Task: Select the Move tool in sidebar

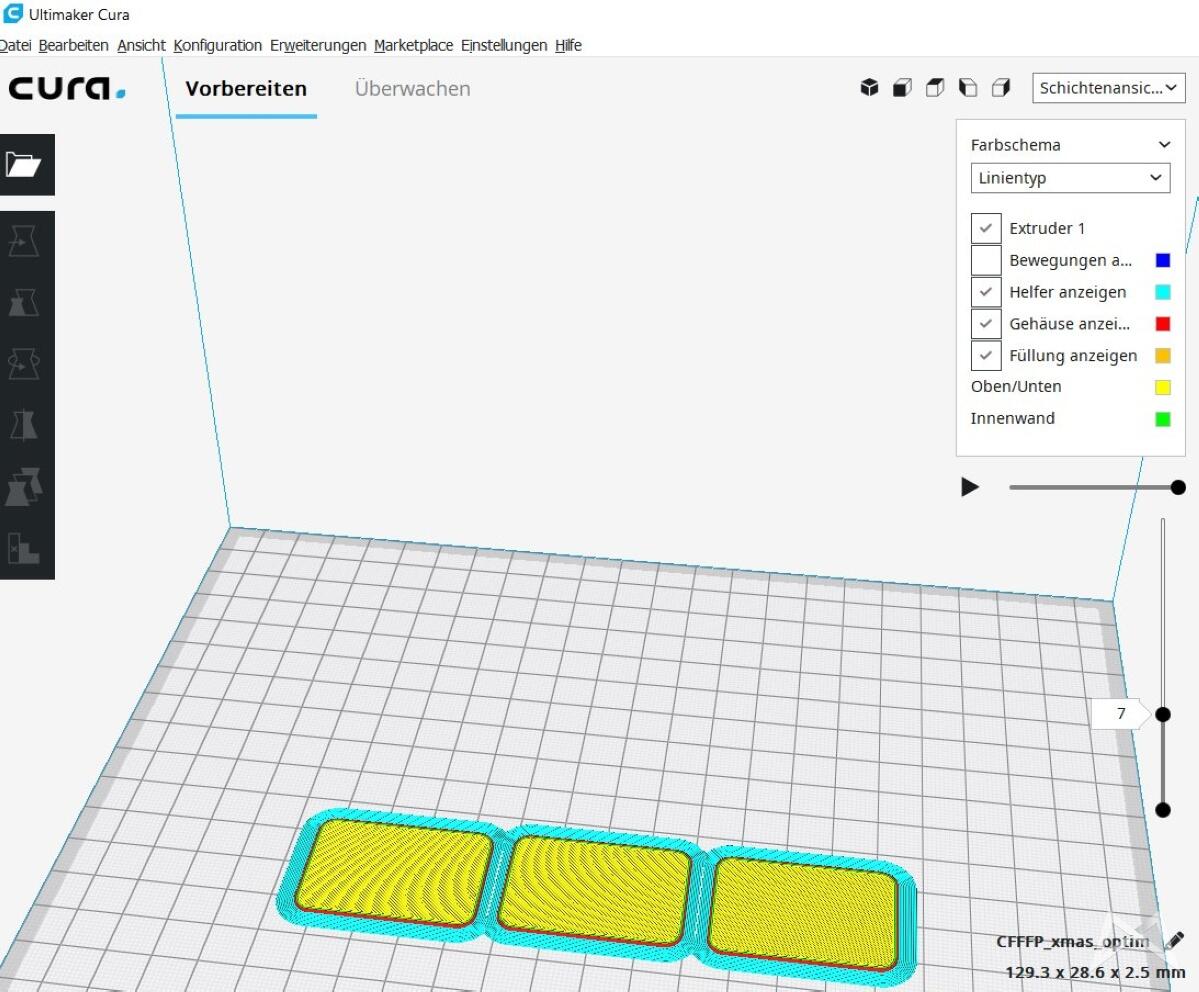Action: pyautogui.click(x=24, y=241)
